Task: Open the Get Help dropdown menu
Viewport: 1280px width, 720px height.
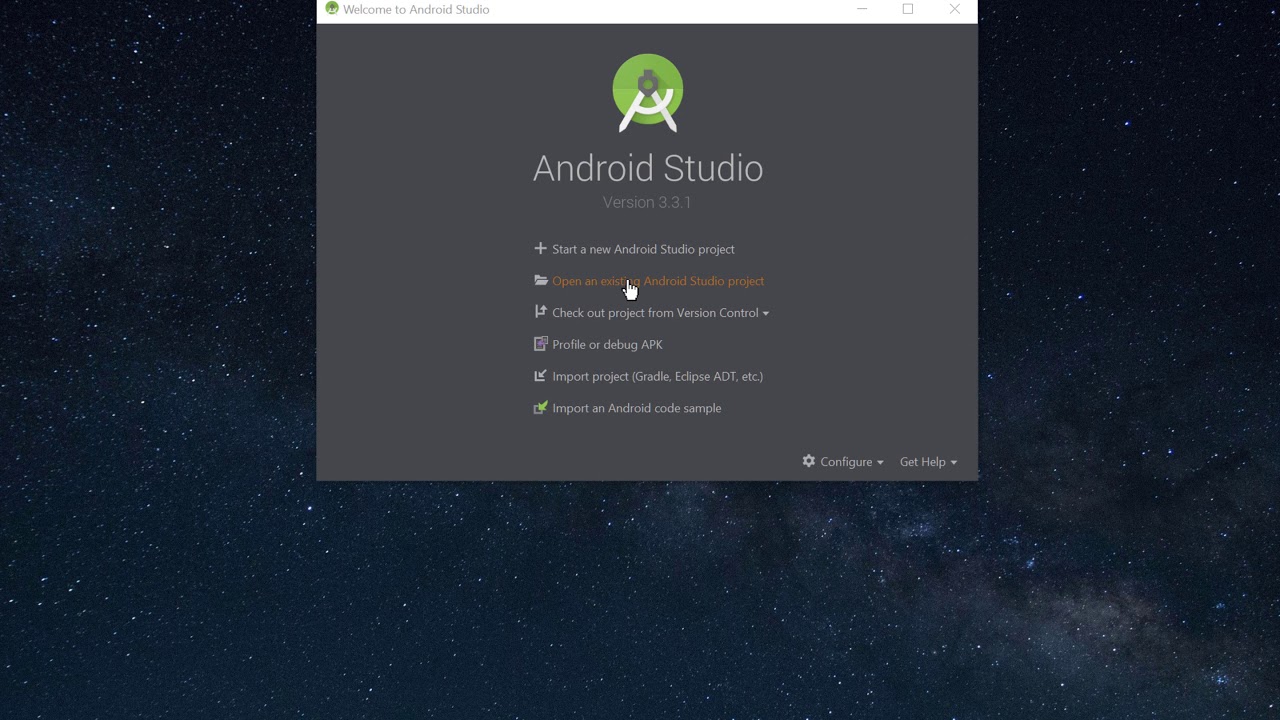Action: pyautogui.click(x=928, y=462)
